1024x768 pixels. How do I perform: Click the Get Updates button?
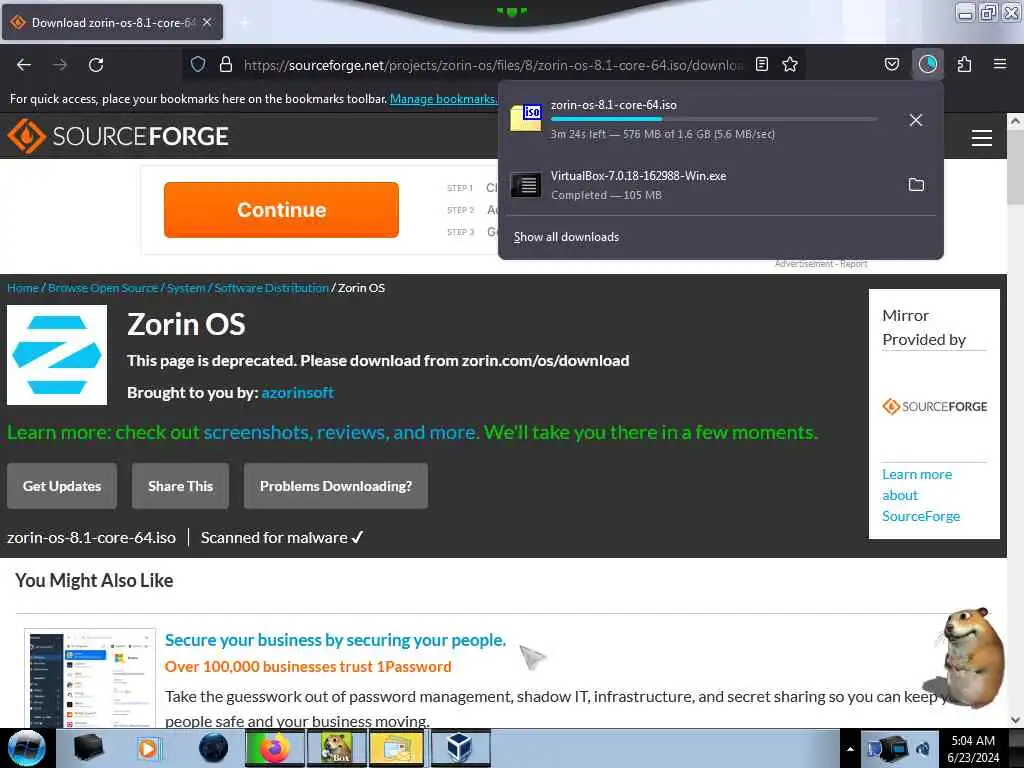[62, 486]
